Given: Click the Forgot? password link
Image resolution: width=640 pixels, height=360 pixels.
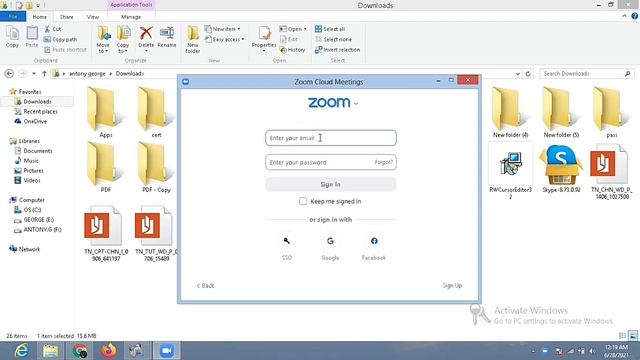Looking at the screenshot, I should (x=384, y=162).
